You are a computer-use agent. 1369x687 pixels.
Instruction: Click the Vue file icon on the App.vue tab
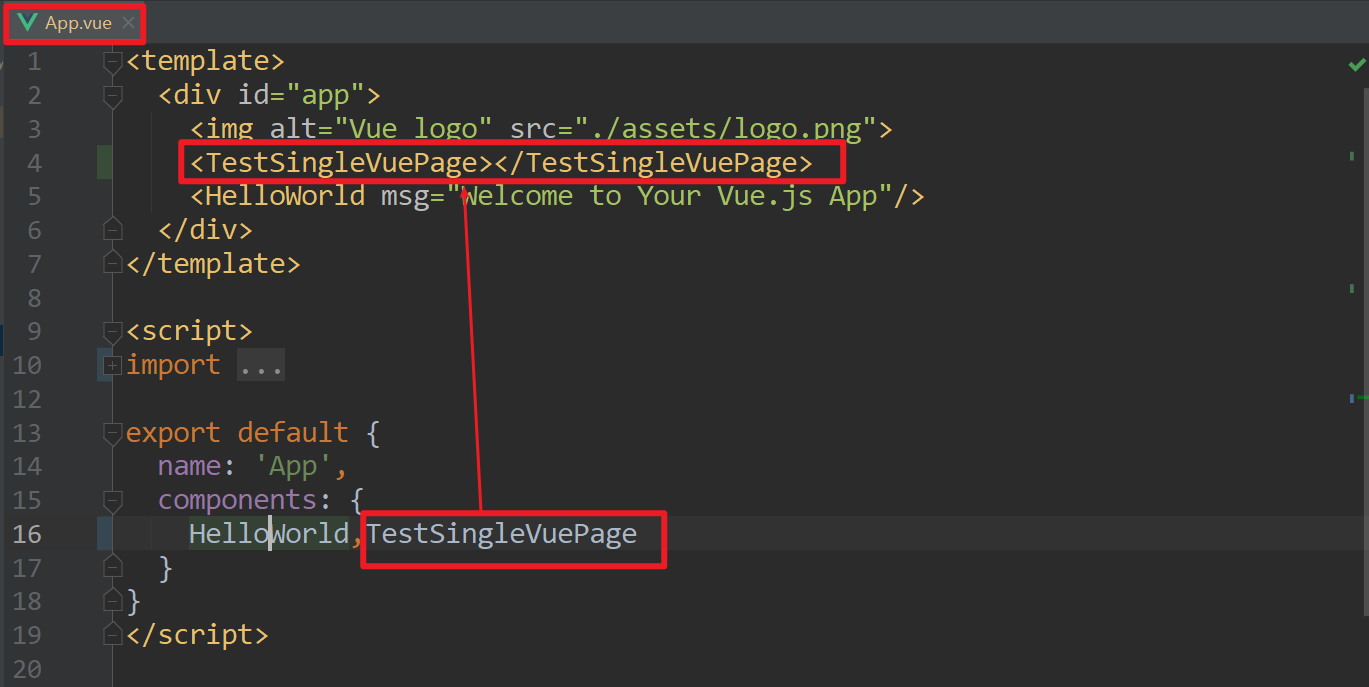coord(28,23)
